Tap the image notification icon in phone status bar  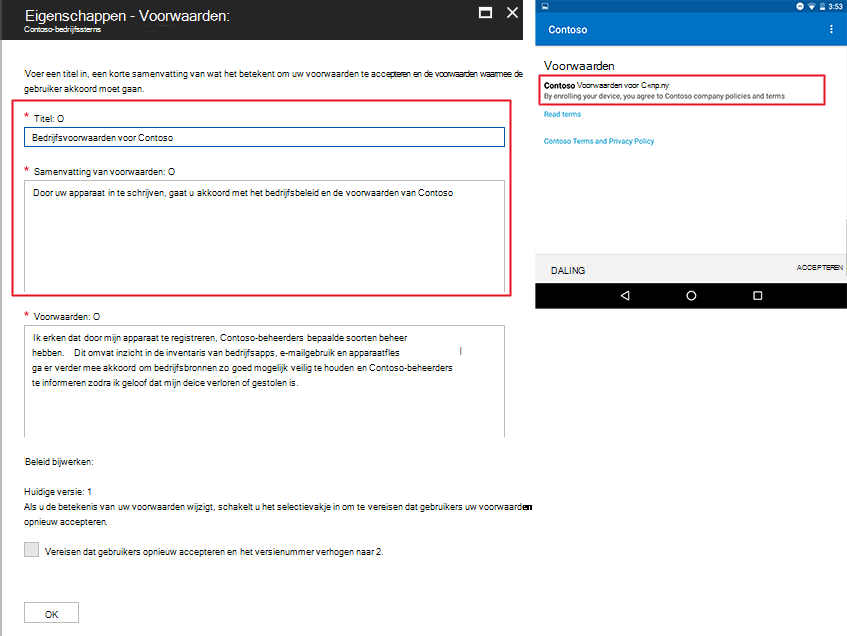545,6
